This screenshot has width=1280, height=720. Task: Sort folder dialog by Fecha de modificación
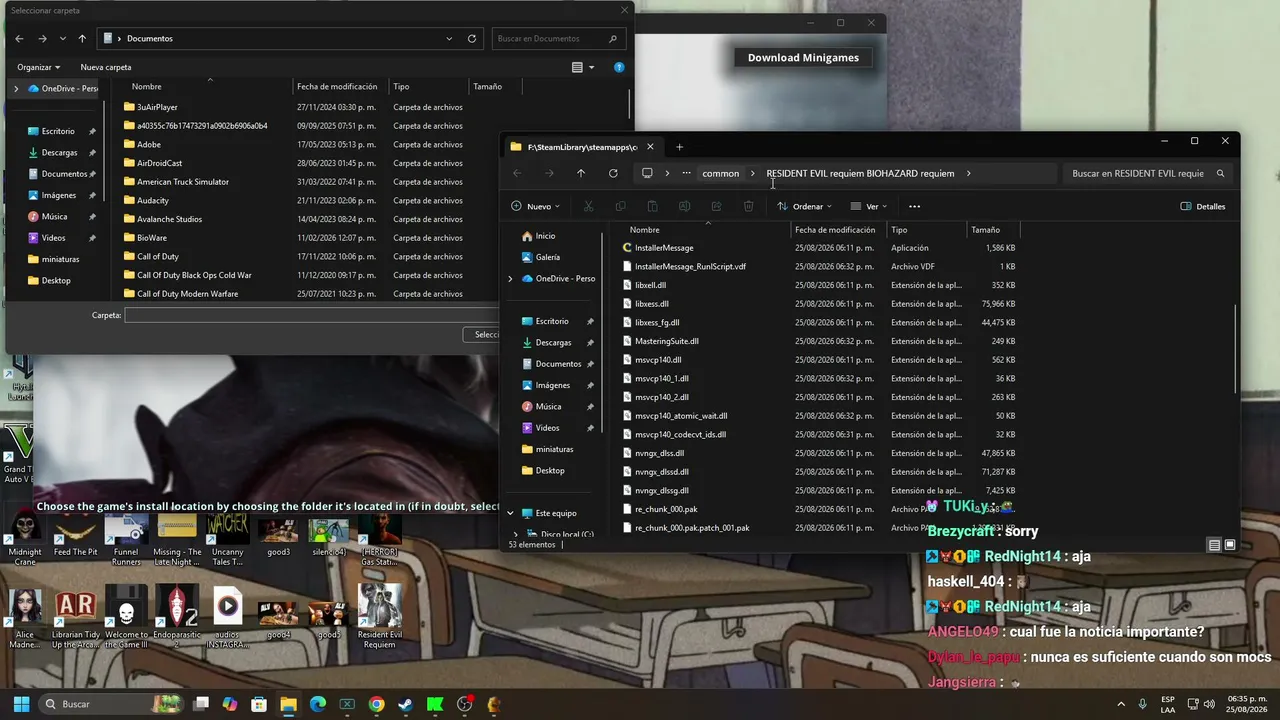pos(340,87)
